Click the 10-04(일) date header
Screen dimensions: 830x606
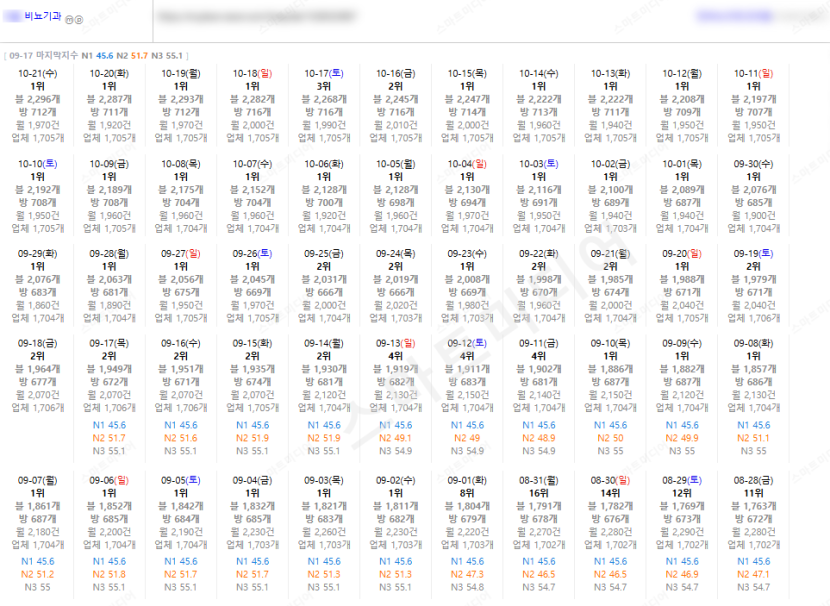coord(467,164)
